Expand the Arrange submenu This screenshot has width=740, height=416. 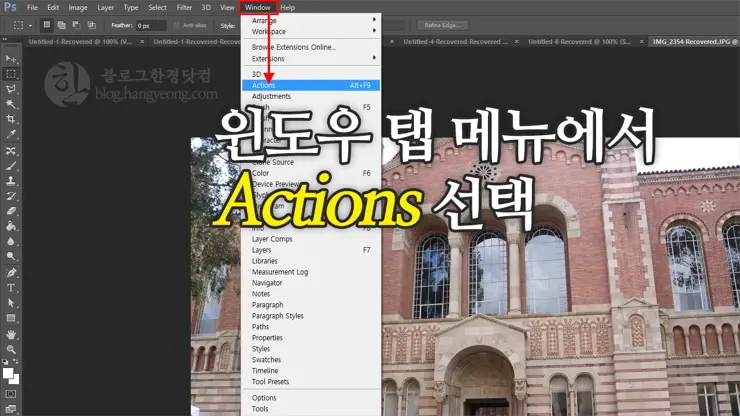(x=311, y=20)
